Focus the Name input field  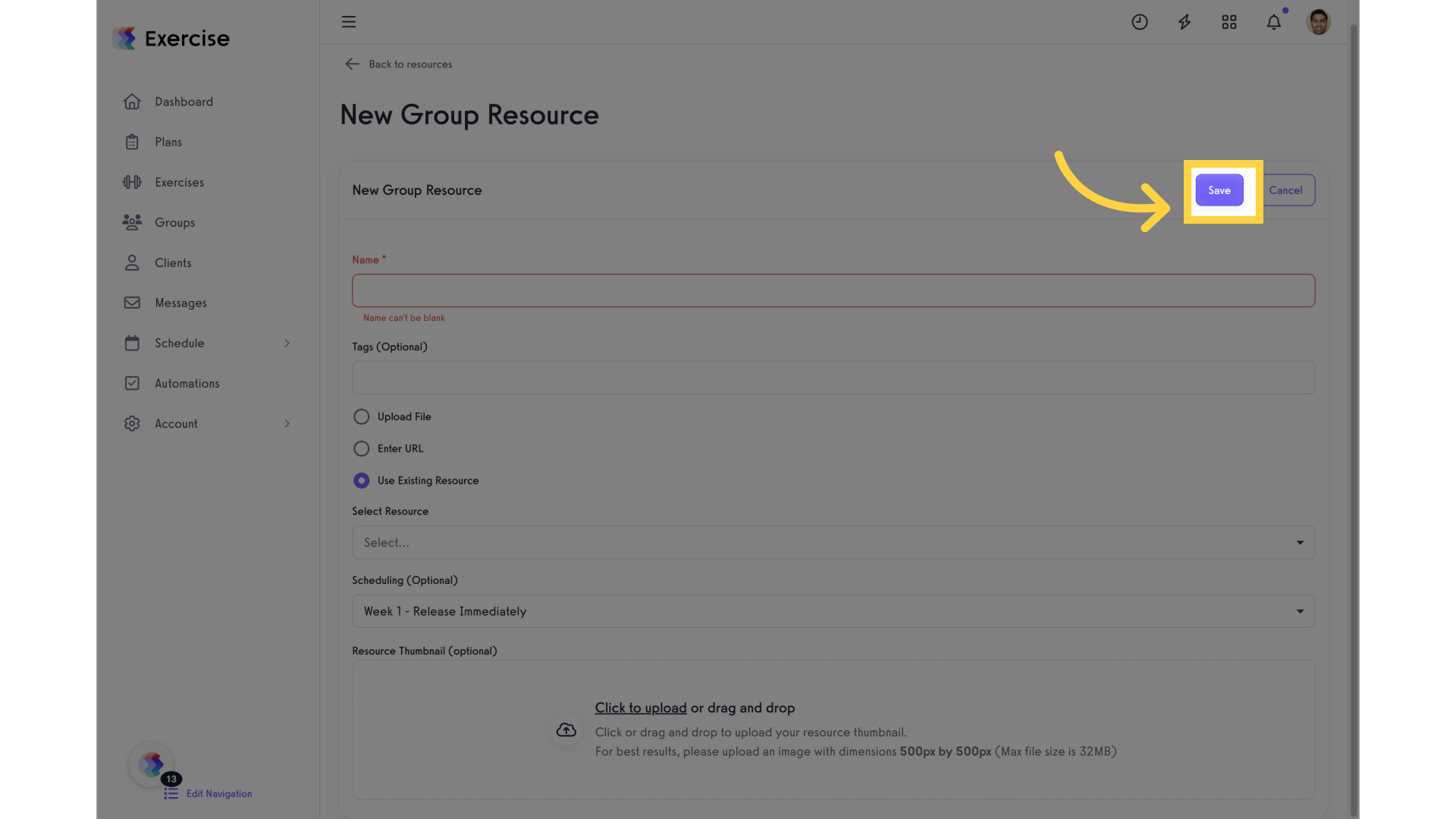point(833,290)
